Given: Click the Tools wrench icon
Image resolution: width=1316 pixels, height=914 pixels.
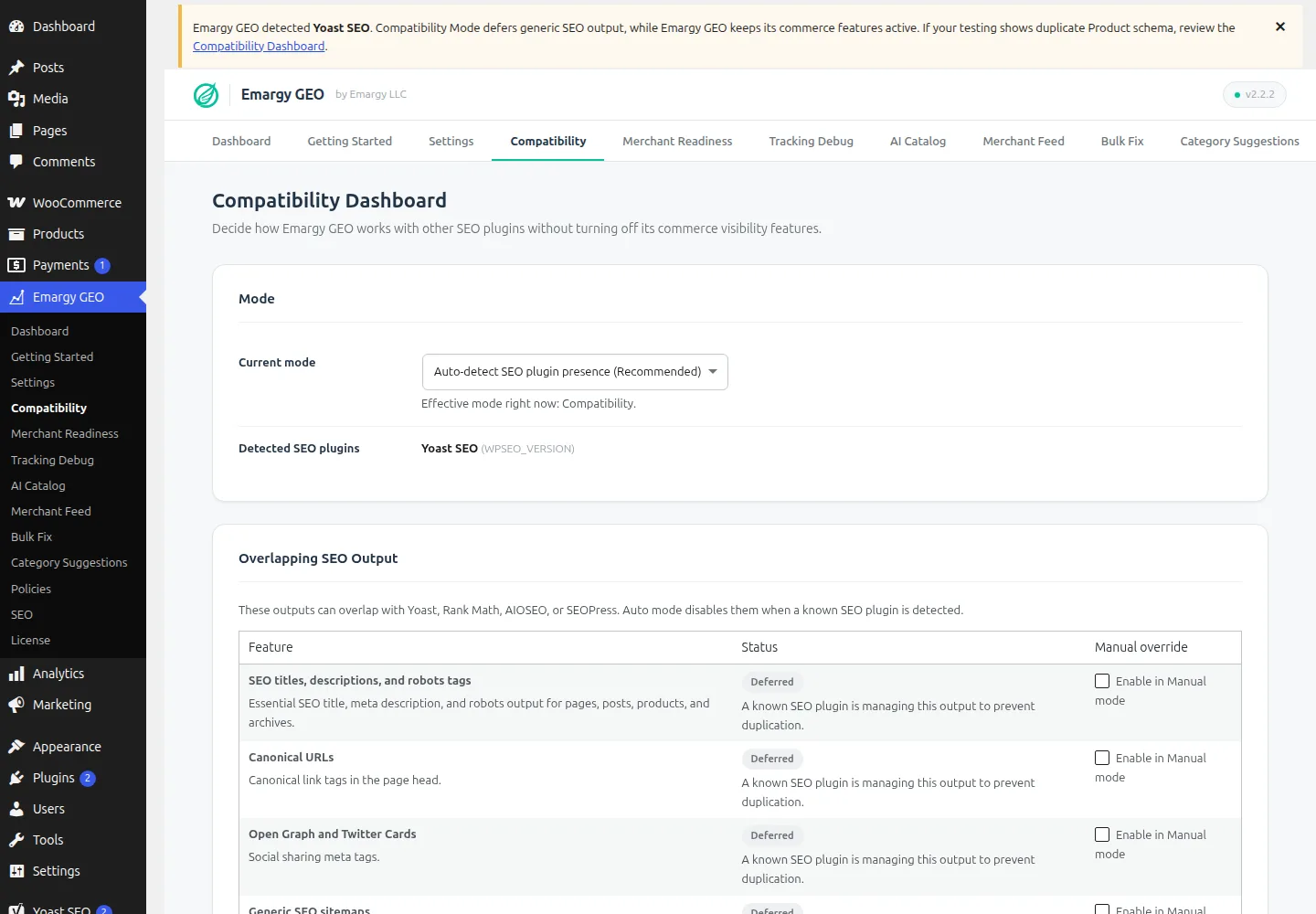Looking at the screenshot, I should tap(16, 840).
